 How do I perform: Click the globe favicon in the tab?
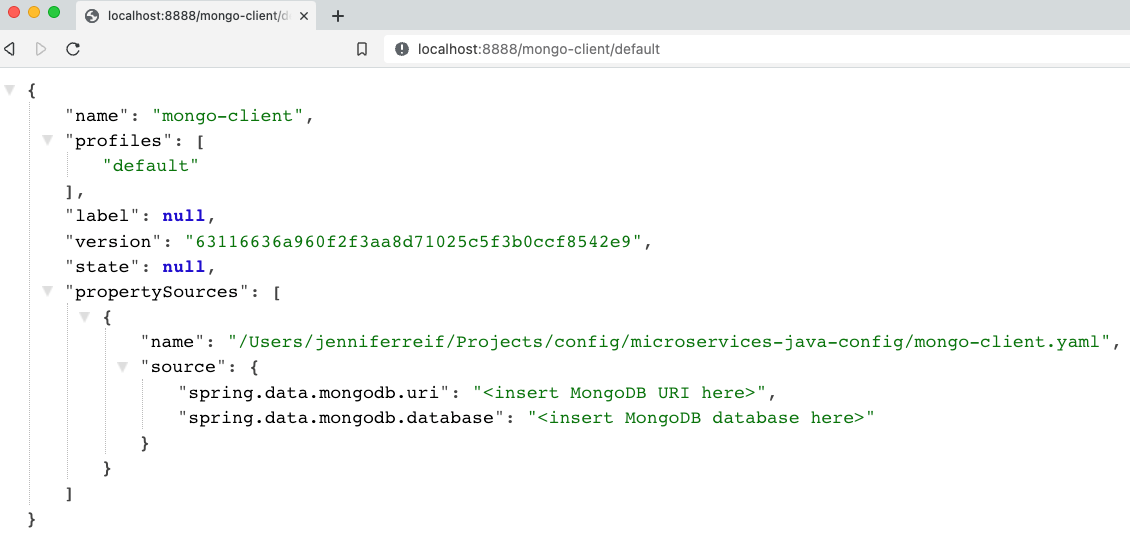92,16
